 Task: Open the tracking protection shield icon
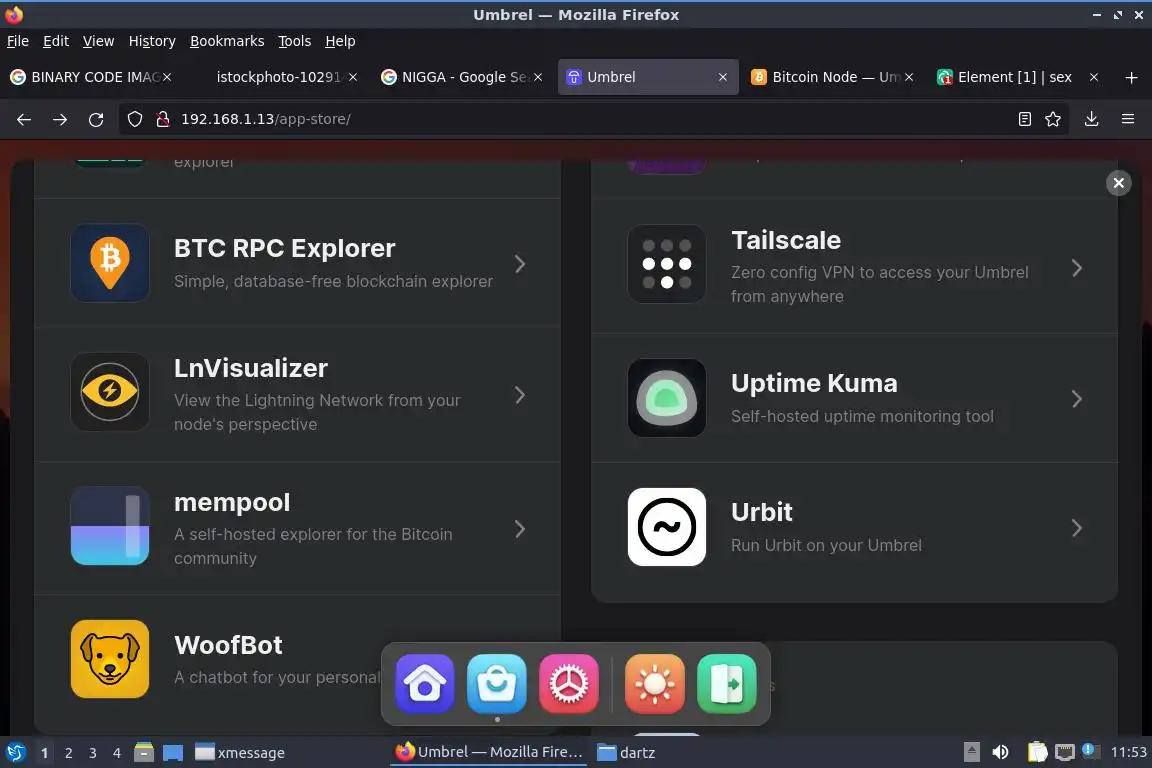[x=135, y=119]
